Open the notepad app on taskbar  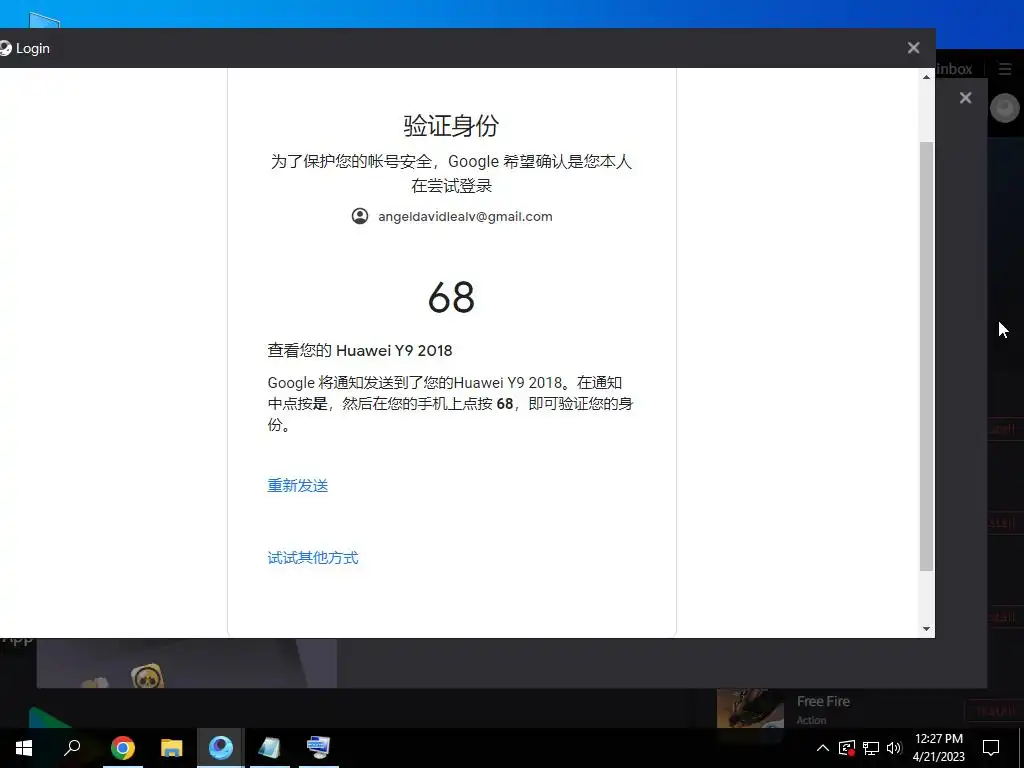(270, 748)
